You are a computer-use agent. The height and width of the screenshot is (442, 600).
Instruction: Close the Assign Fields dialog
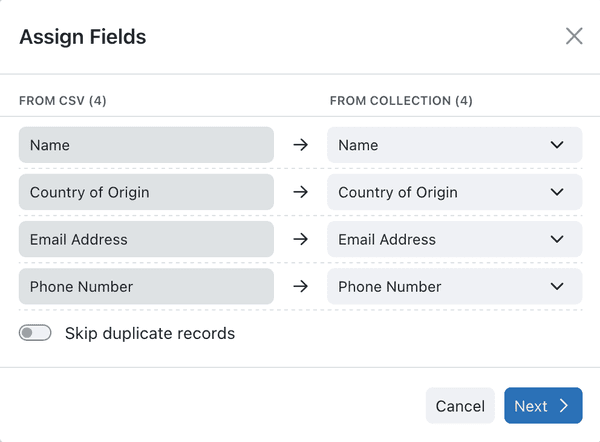[x=574, y=36]
